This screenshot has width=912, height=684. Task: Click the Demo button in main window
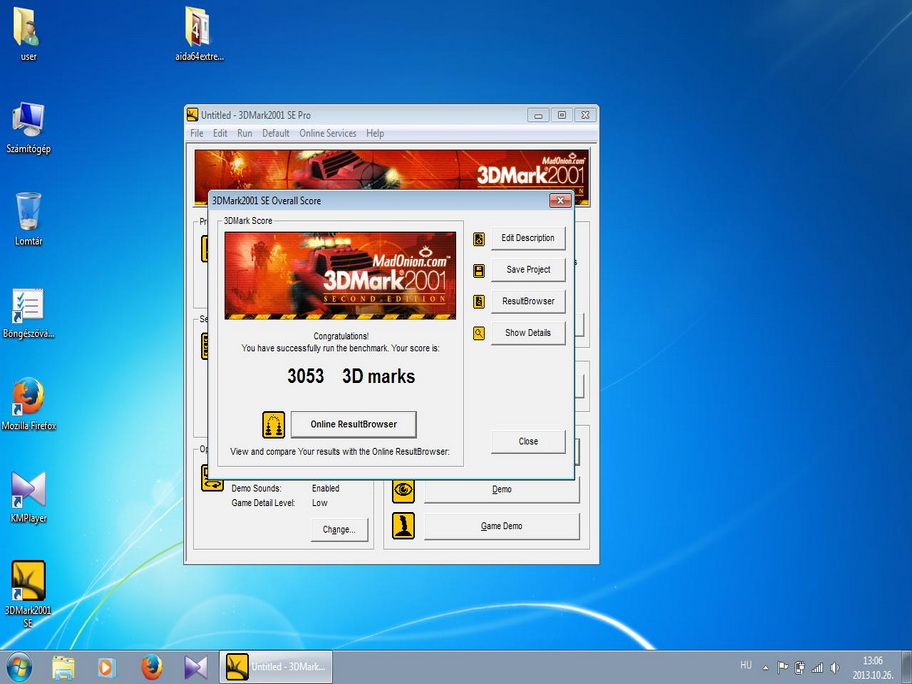pyautogui.click(x=501, y=490)
